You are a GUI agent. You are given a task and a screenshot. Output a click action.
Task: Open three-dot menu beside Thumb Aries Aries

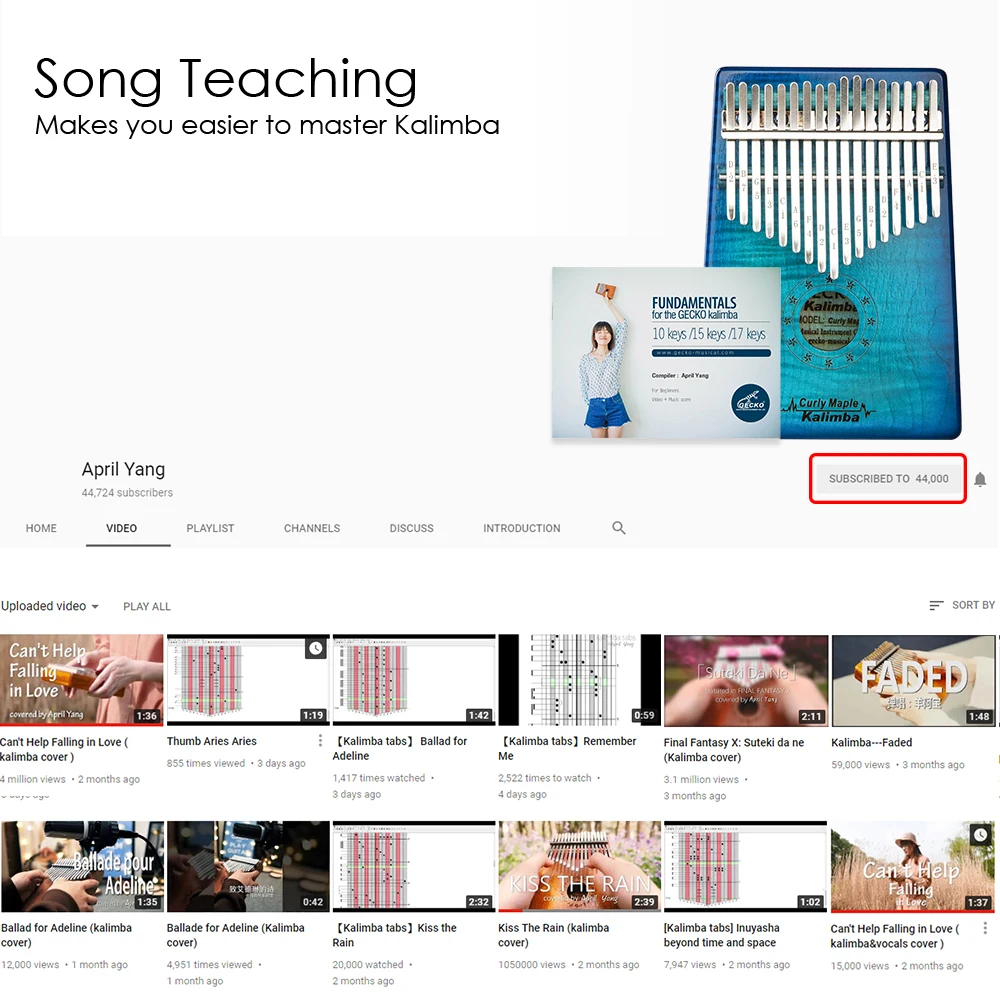tap(320, 740)
